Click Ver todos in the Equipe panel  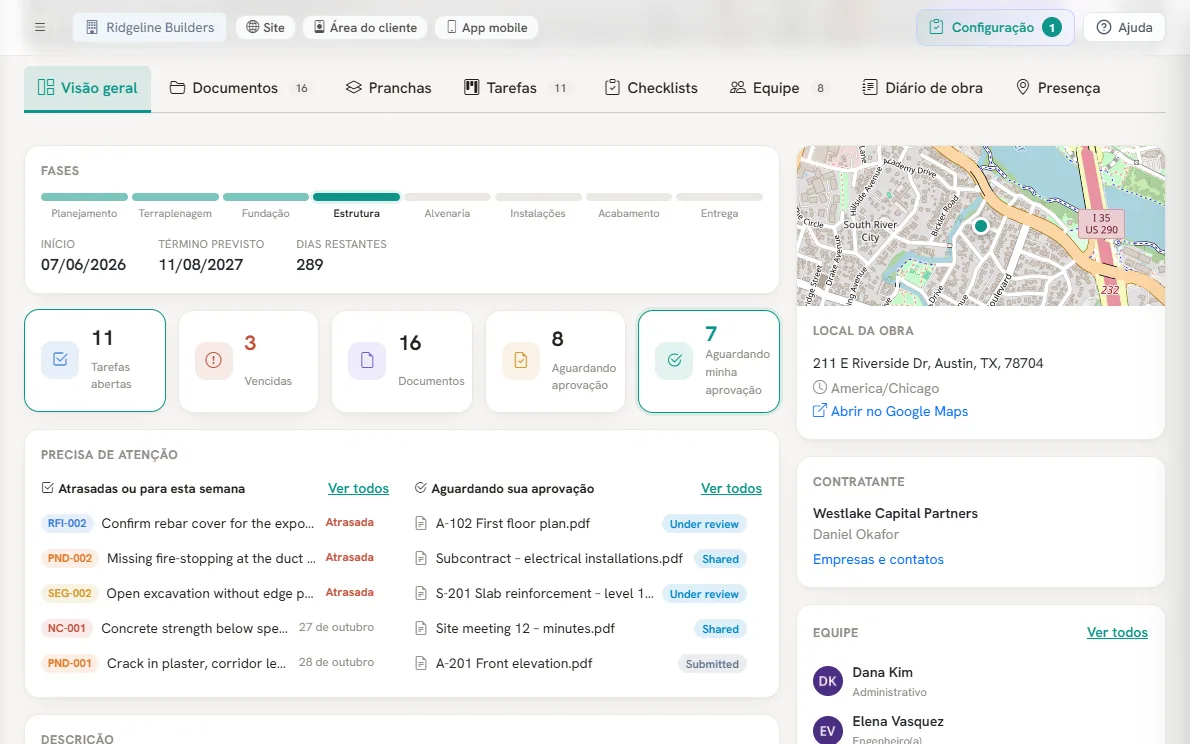[x=1117, y=632]
